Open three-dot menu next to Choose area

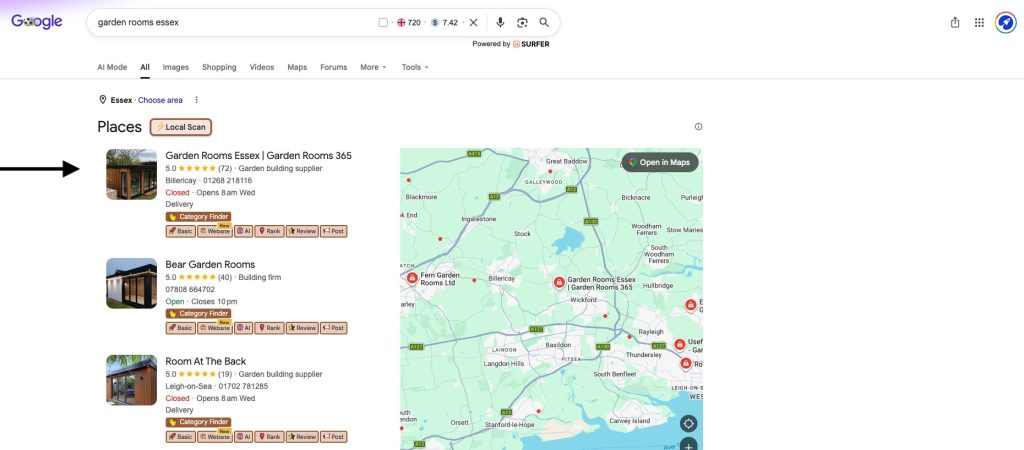[x=196, y=100]
